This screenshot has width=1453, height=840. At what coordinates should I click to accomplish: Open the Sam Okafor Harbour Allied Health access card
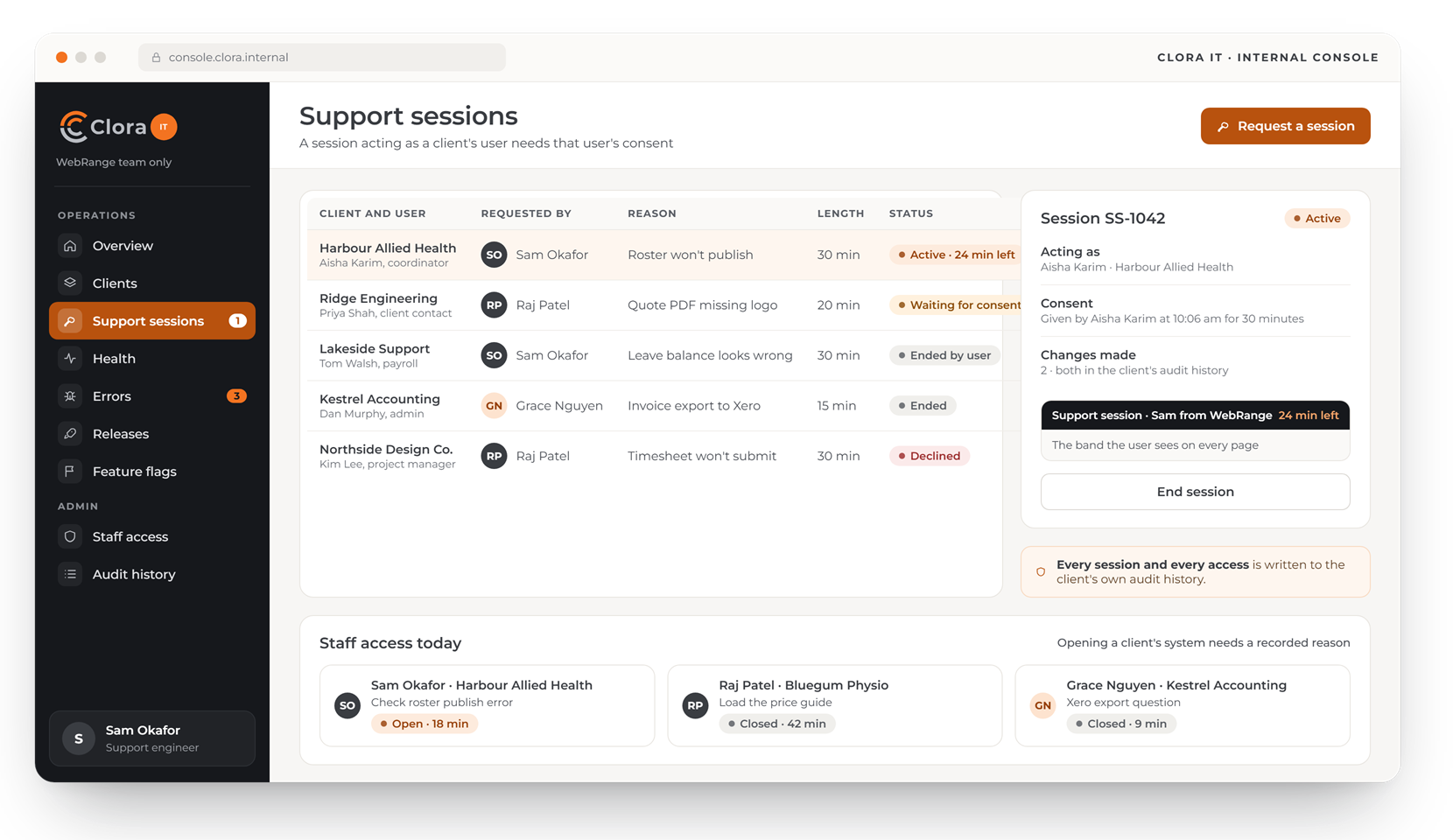point(487,705)
